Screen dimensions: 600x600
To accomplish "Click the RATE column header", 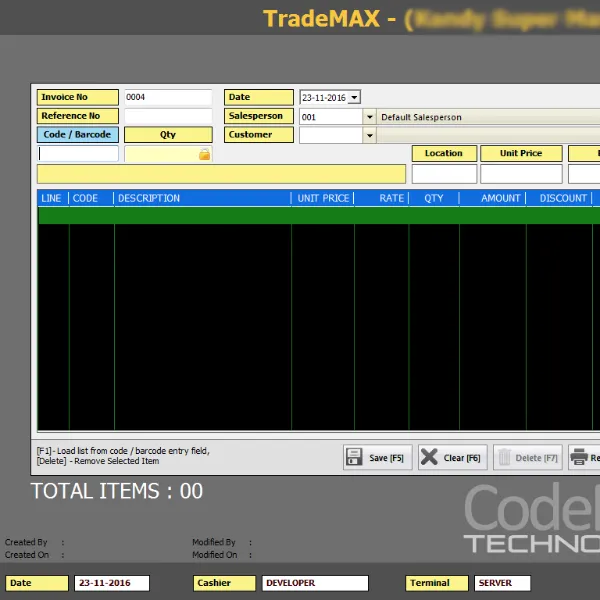I will (x=382, y=198).
